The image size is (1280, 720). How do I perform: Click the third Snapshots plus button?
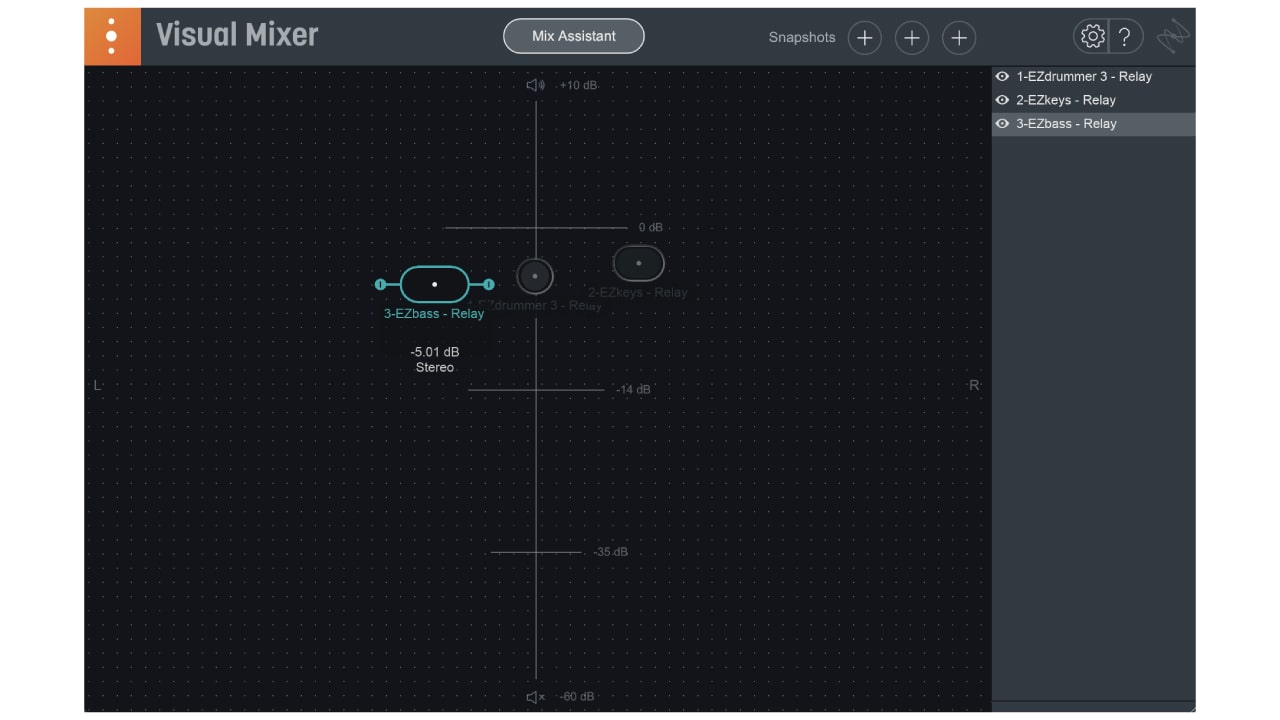[958, 37]
